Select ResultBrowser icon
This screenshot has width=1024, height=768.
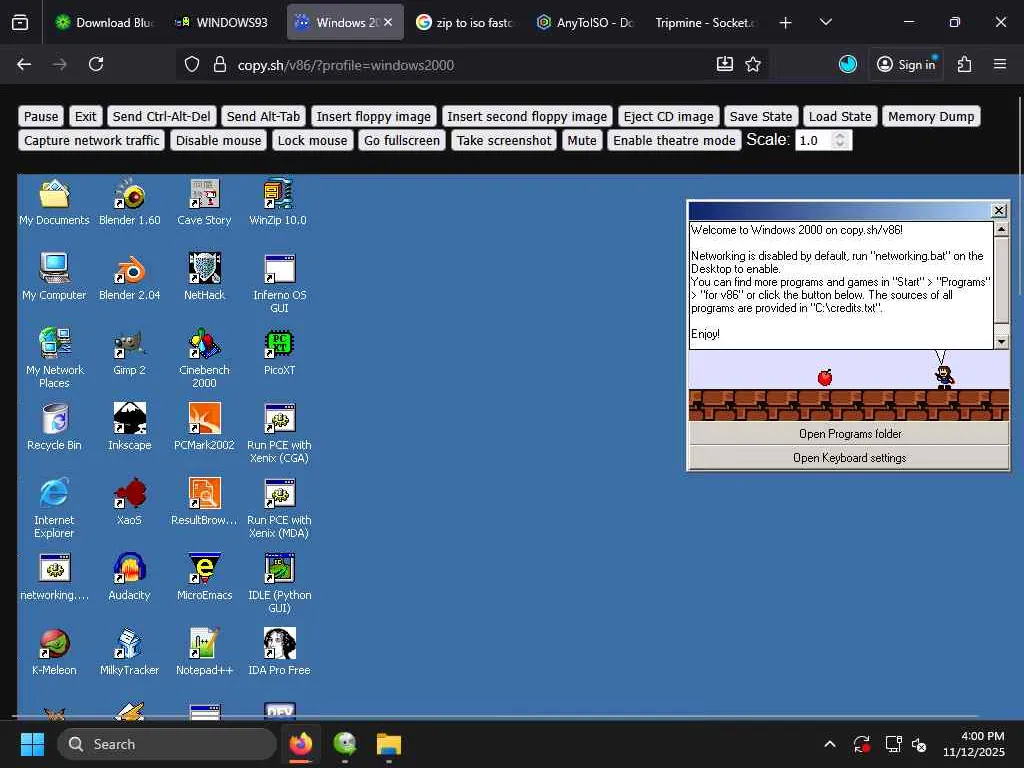pos(204,502)
